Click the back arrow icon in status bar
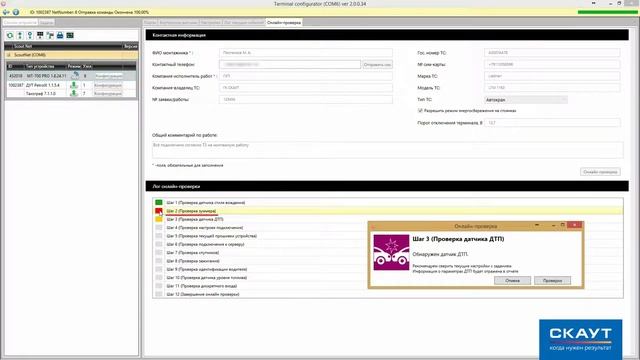This screenshot has height=360, width=640. 6,12
